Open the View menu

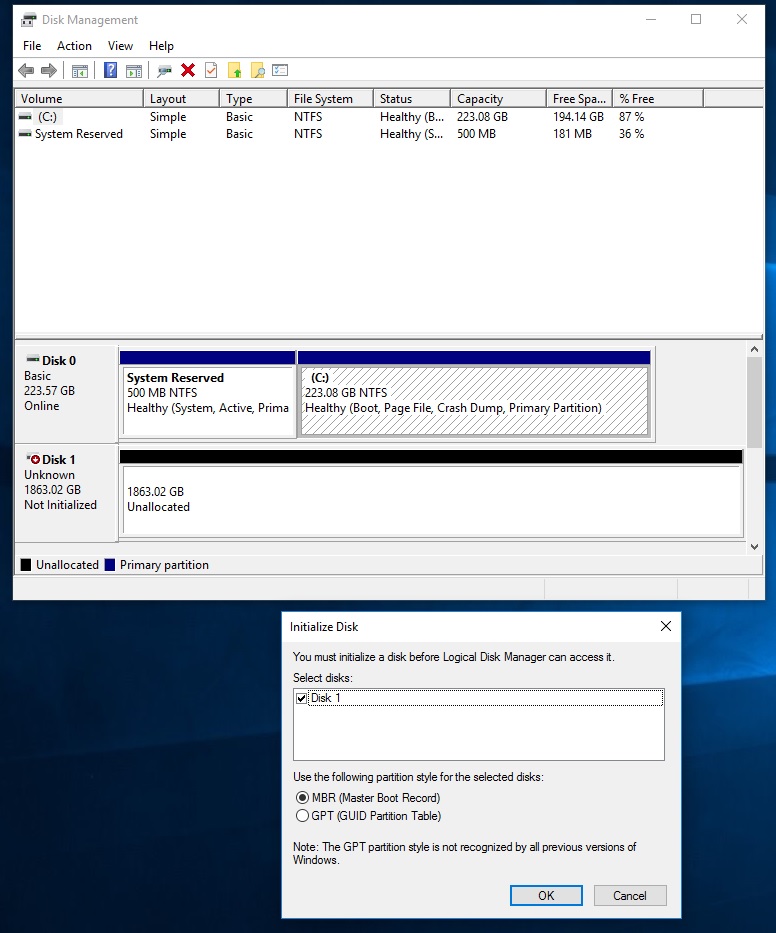tap(120, 46)
